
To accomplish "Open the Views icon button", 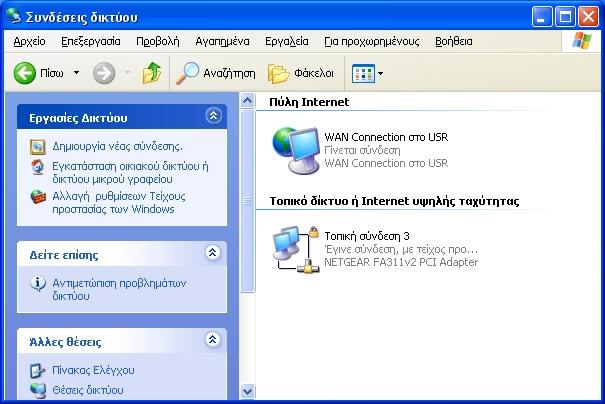I will coord(363,73).
